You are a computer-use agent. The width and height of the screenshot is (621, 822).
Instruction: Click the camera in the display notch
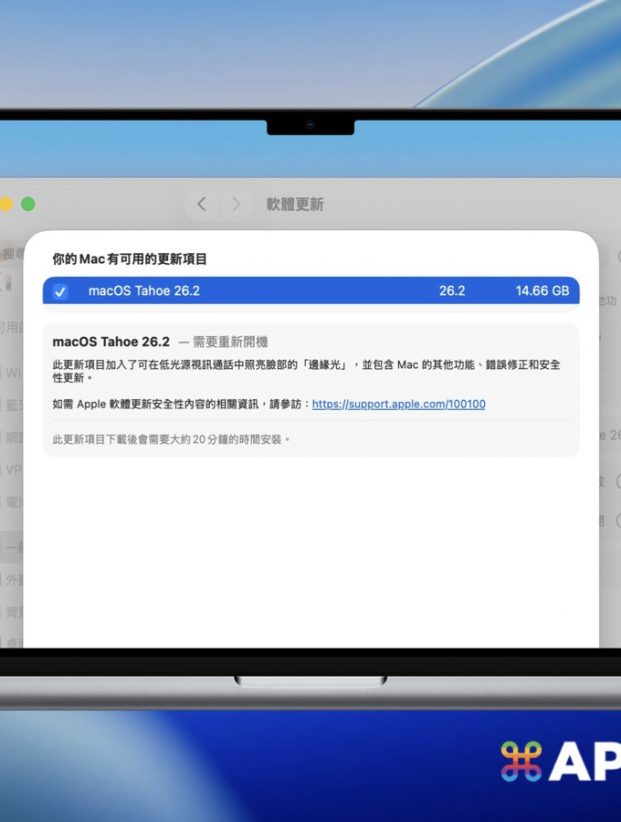[x=310, y=125]
